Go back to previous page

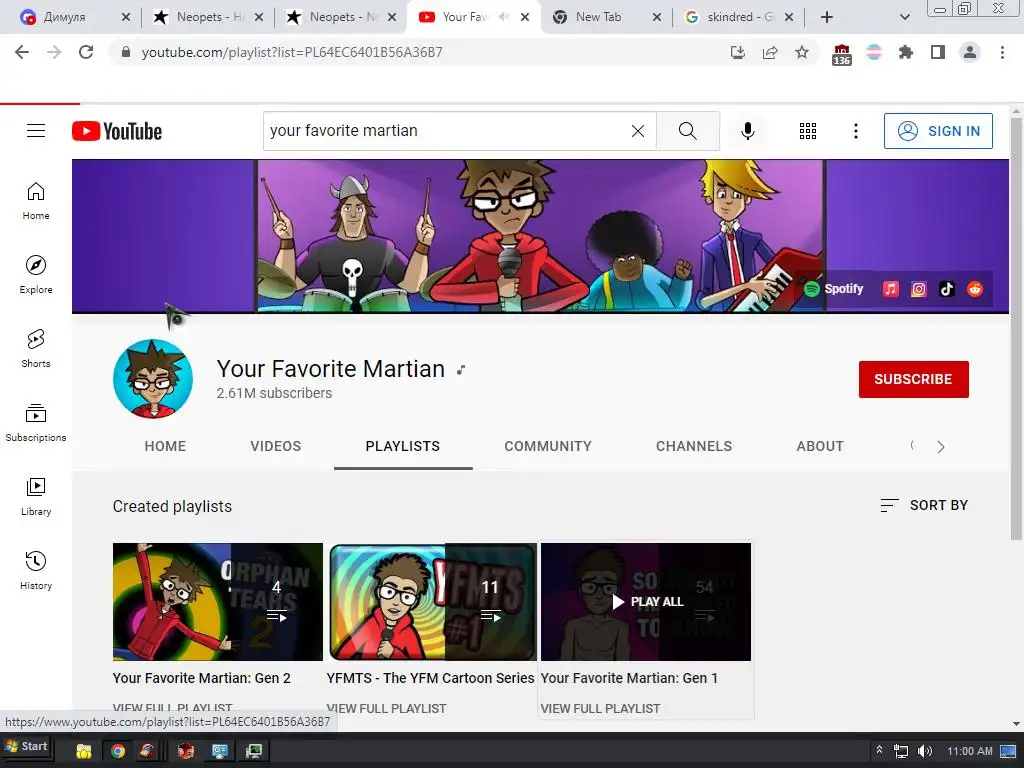tap(22, 52)
